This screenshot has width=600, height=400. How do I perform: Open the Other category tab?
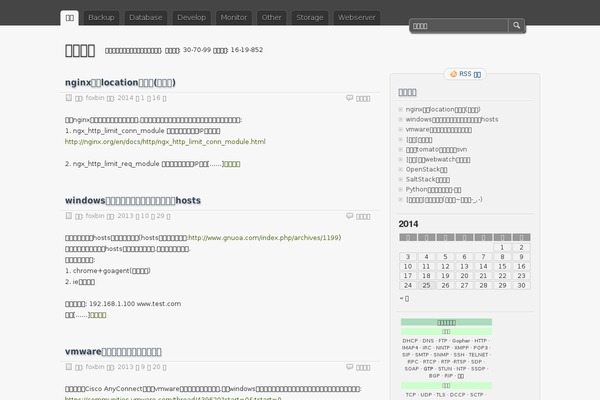(x=271, y=18)
